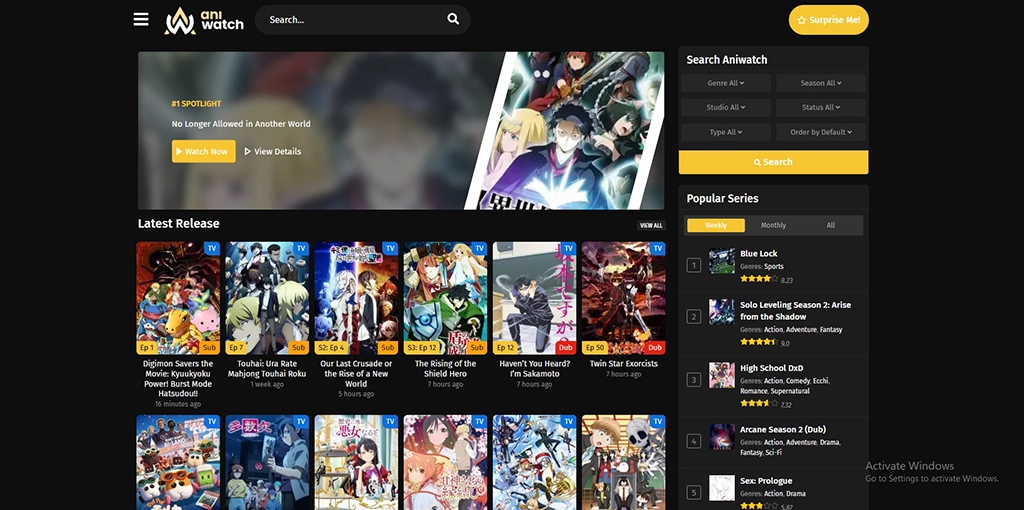Viewport: 1024px width, 510px height.
Task: Click Ep 50 badge on Twin Star Exorcists
Action: click(594, 348)
